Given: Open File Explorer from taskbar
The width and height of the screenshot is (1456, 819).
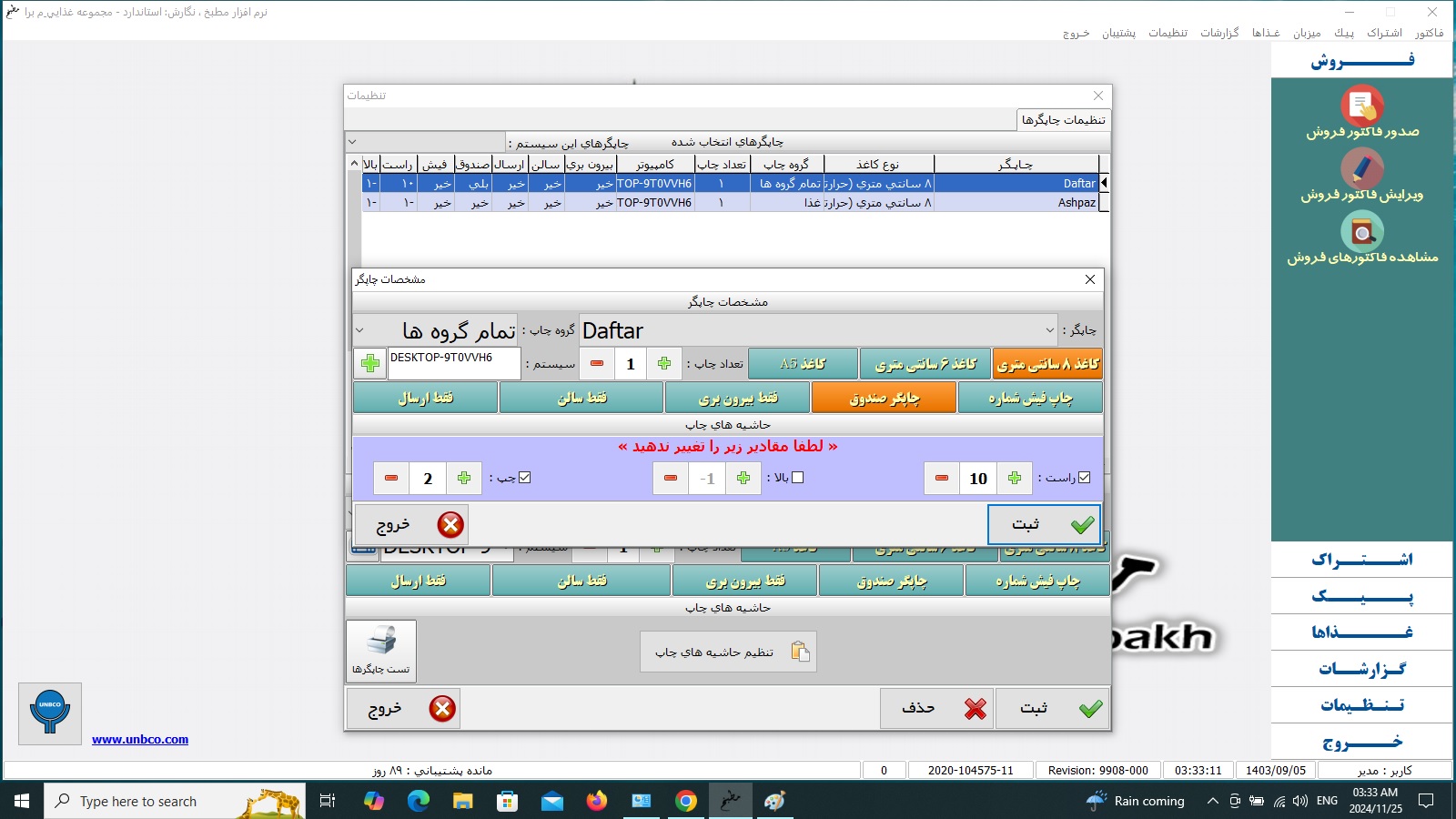Looking at the screenshot, I should (463, 801).
